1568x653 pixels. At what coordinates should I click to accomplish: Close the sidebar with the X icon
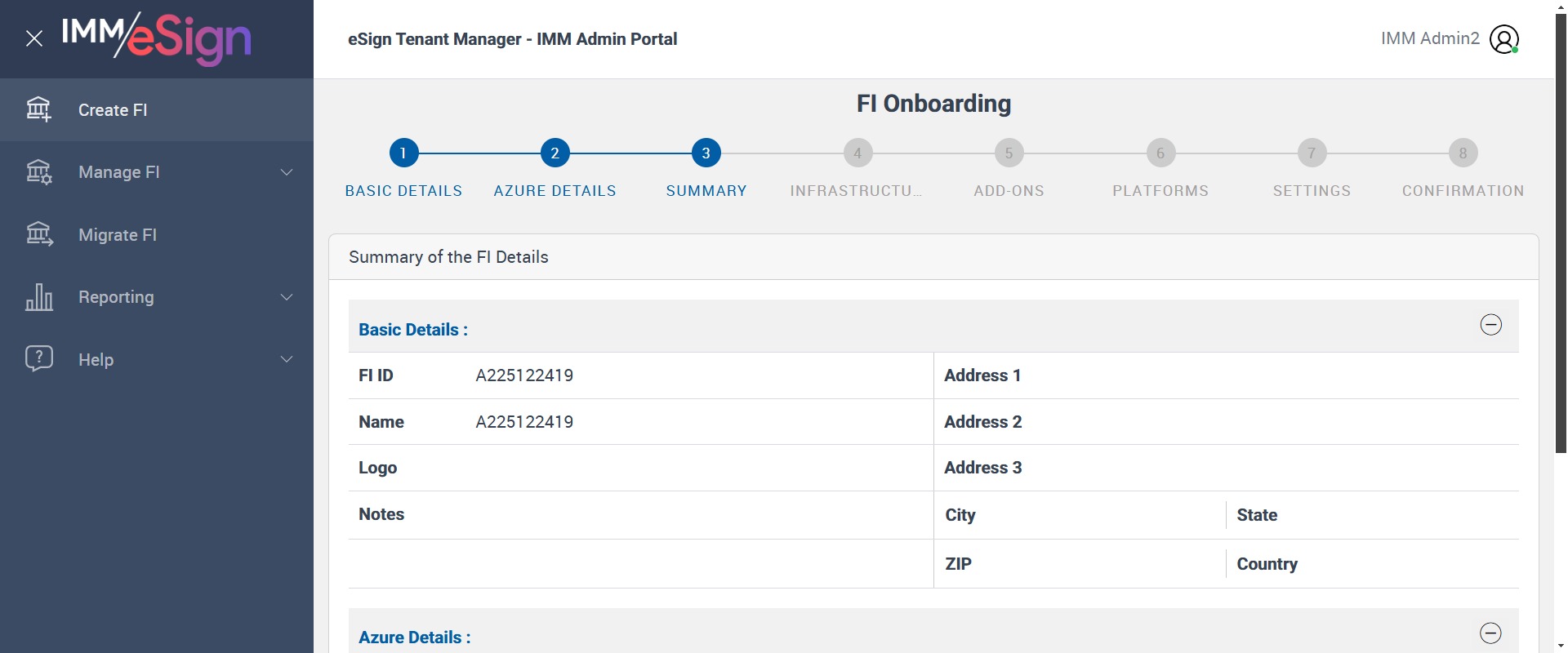[x=34, y=38]
